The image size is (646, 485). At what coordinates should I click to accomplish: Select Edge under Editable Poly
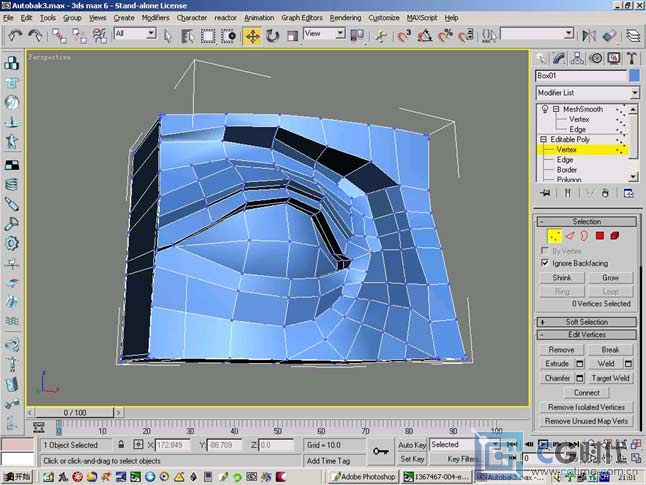565,159
